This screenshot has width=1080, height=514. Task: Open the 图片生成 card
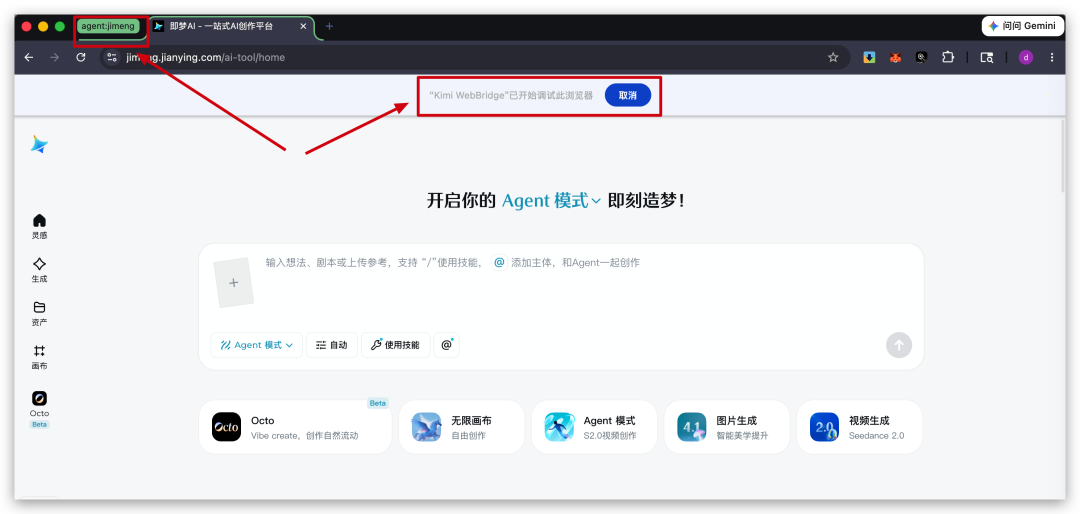click(727, 427)
